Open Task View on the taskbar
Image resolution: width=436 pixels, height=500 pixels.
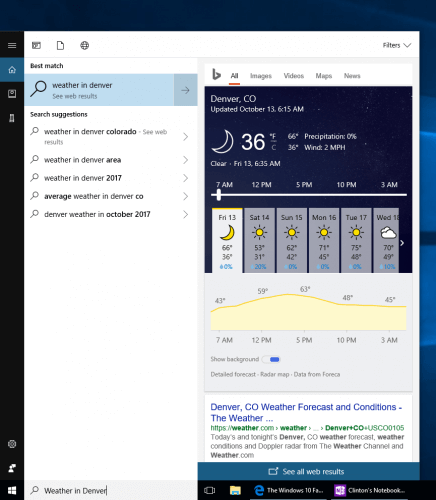point(209,490)
